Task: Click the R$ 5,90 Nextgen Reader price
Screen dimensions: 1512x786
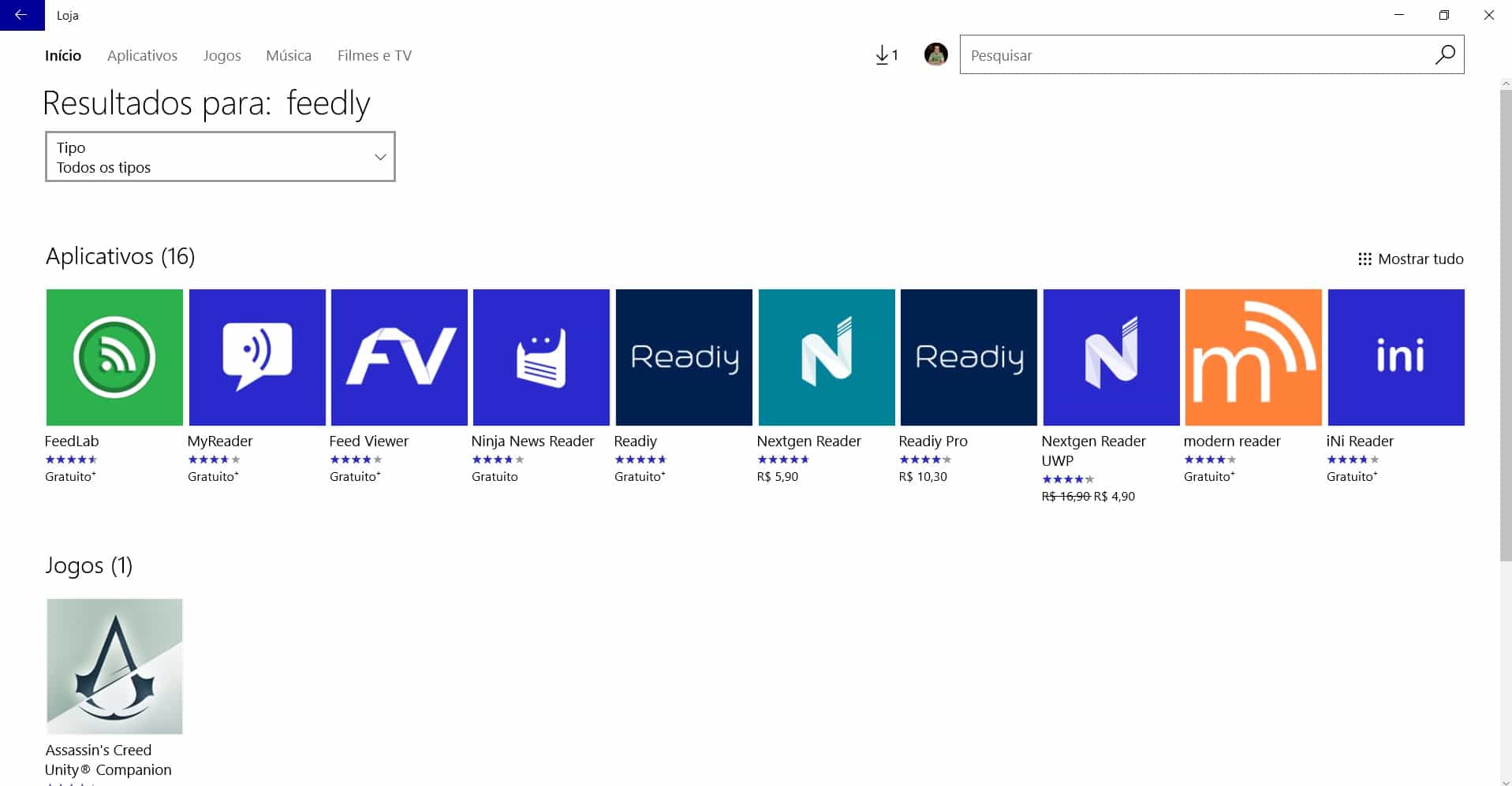Action: pyautogui.click(x=778, y=476)
